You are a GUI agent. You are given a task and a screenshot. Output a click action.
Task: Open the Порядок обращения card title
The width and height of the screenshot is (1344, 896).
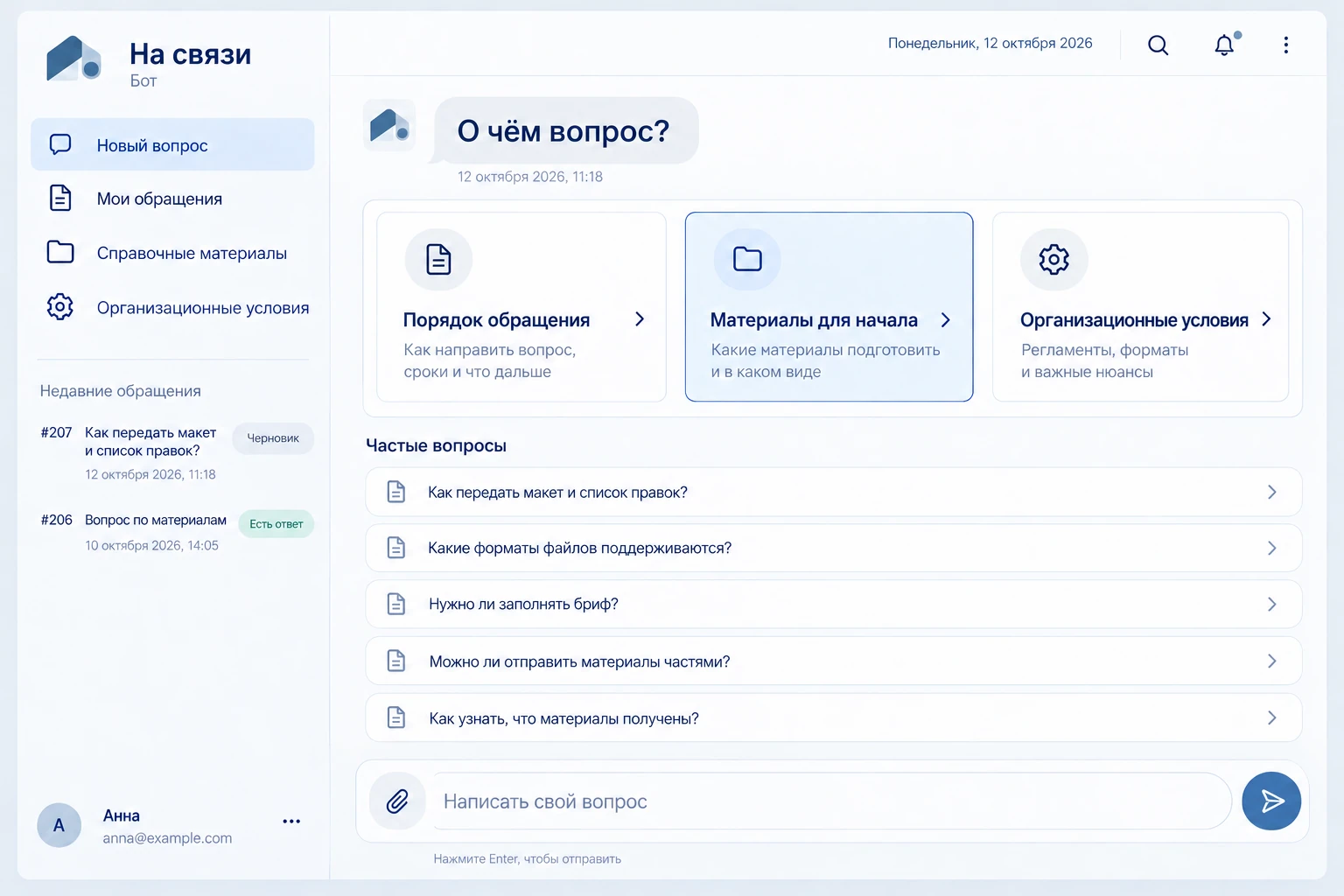click(496, 320)
